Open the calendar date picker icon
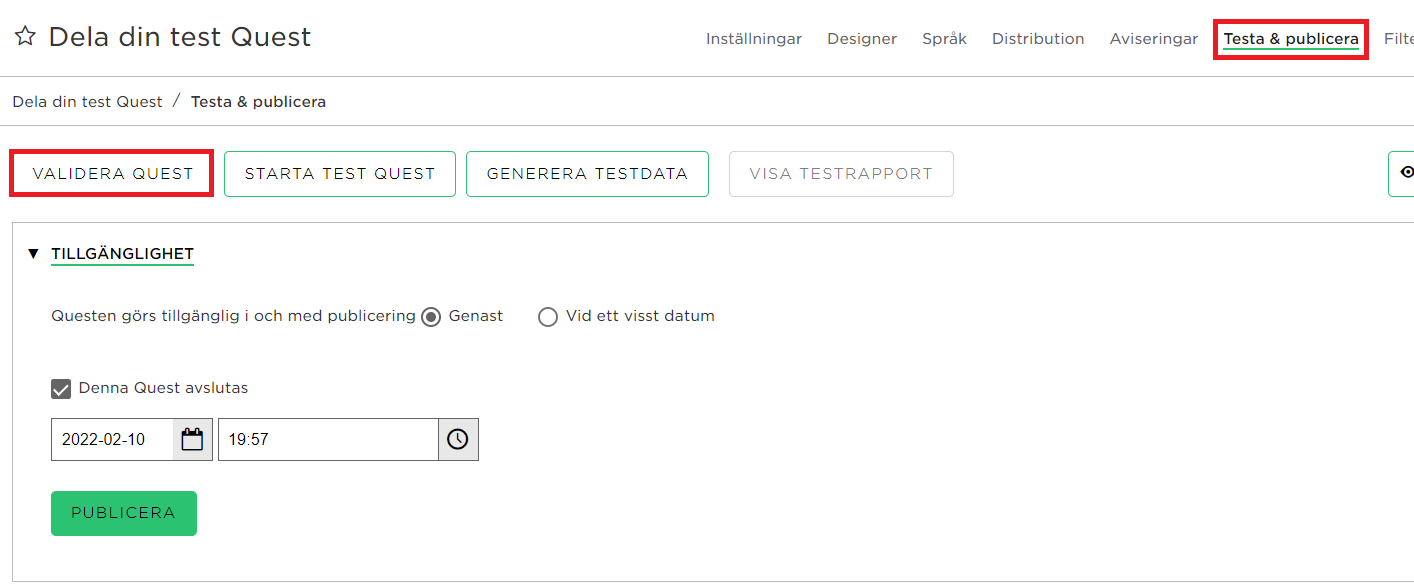1414x585 pixels. [192, 439]
